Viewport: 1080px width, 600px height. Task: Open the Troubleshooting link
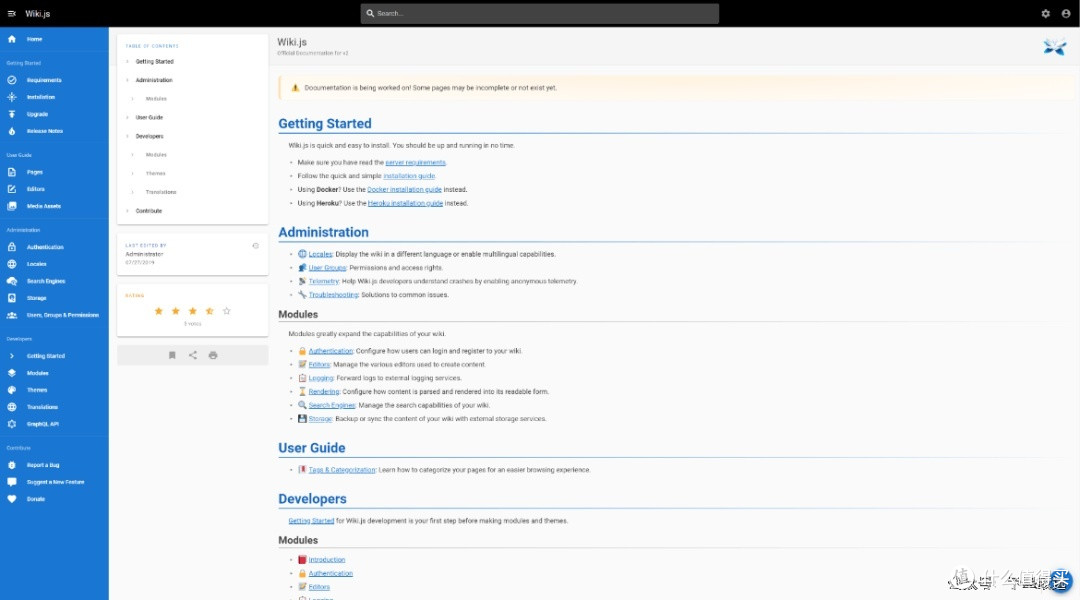(x=333, y=295)
